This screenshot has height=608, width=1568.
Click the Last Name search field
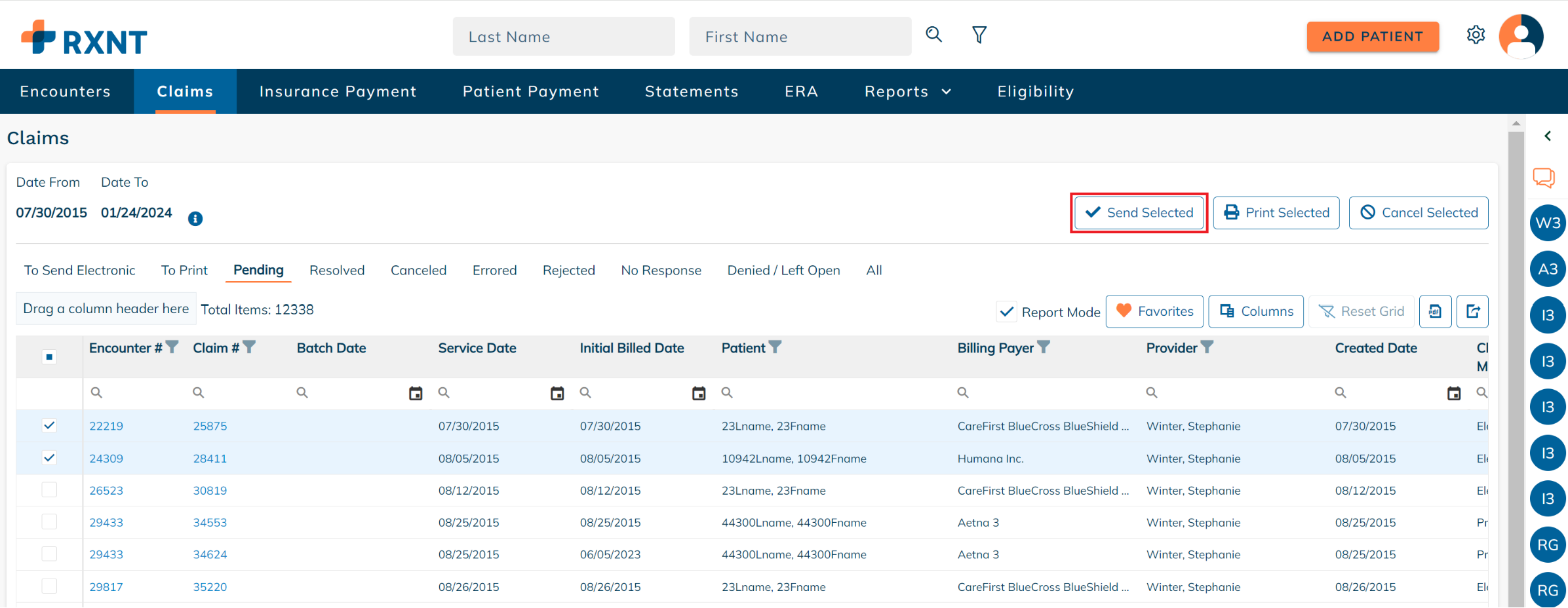coord(563,37)
